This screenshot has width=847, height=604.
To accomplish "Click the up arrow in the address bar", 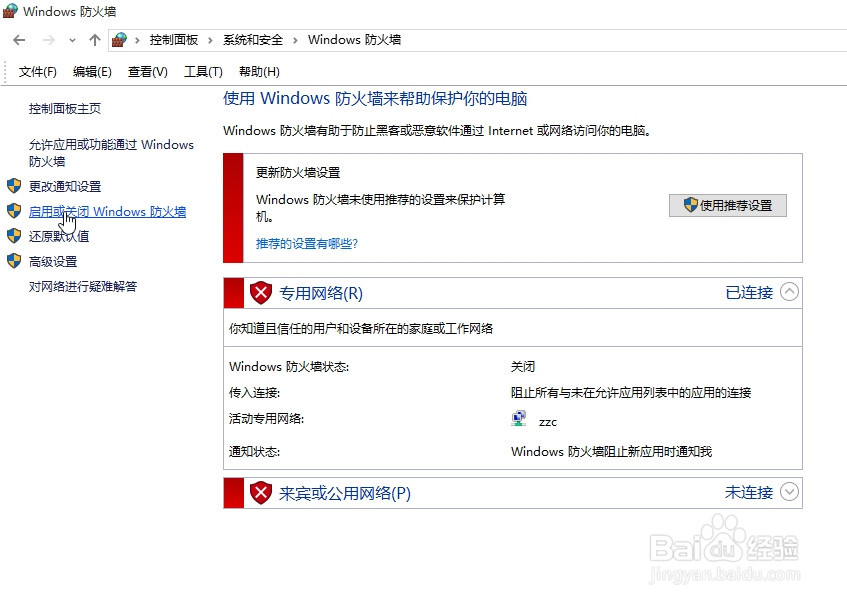I will point(94,39).
